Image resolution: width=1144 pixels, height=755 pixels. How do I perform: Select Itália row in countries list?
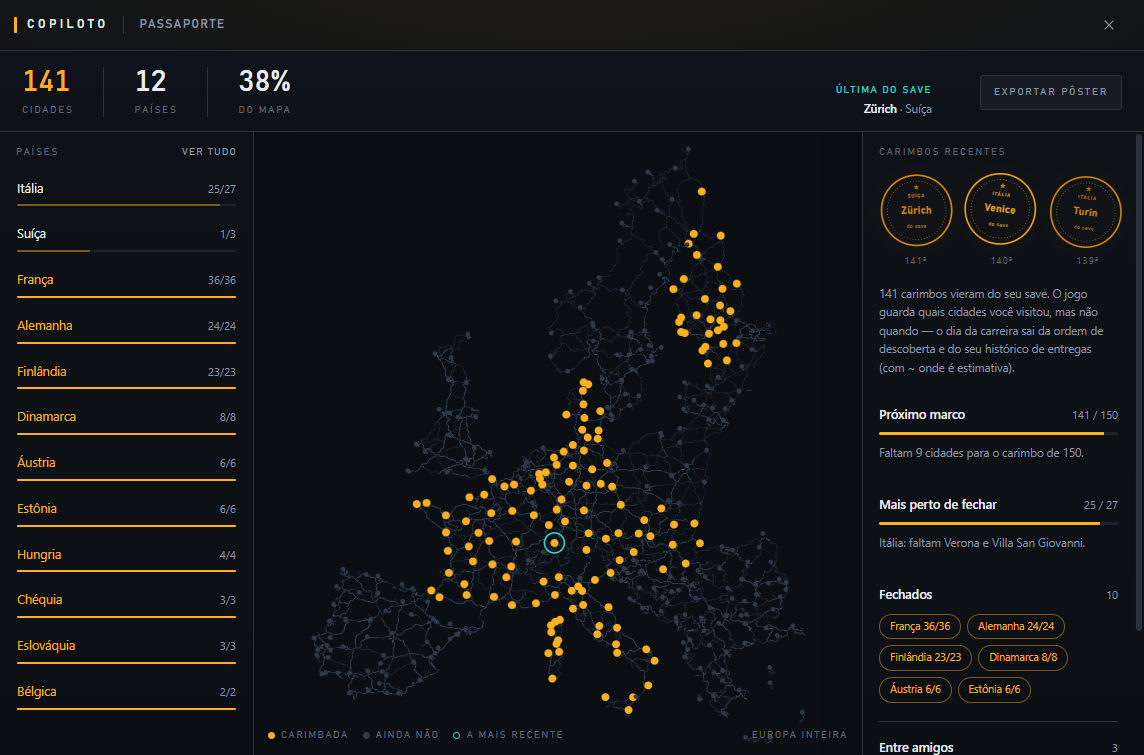(126, 191)
